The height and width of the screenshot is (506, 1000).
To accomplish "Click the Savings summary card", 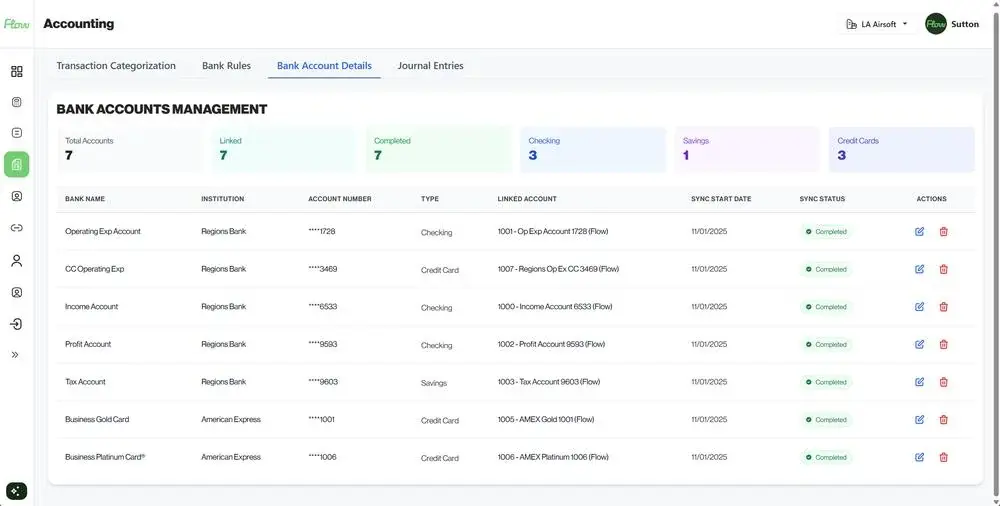I will click(x=747, y=149).
